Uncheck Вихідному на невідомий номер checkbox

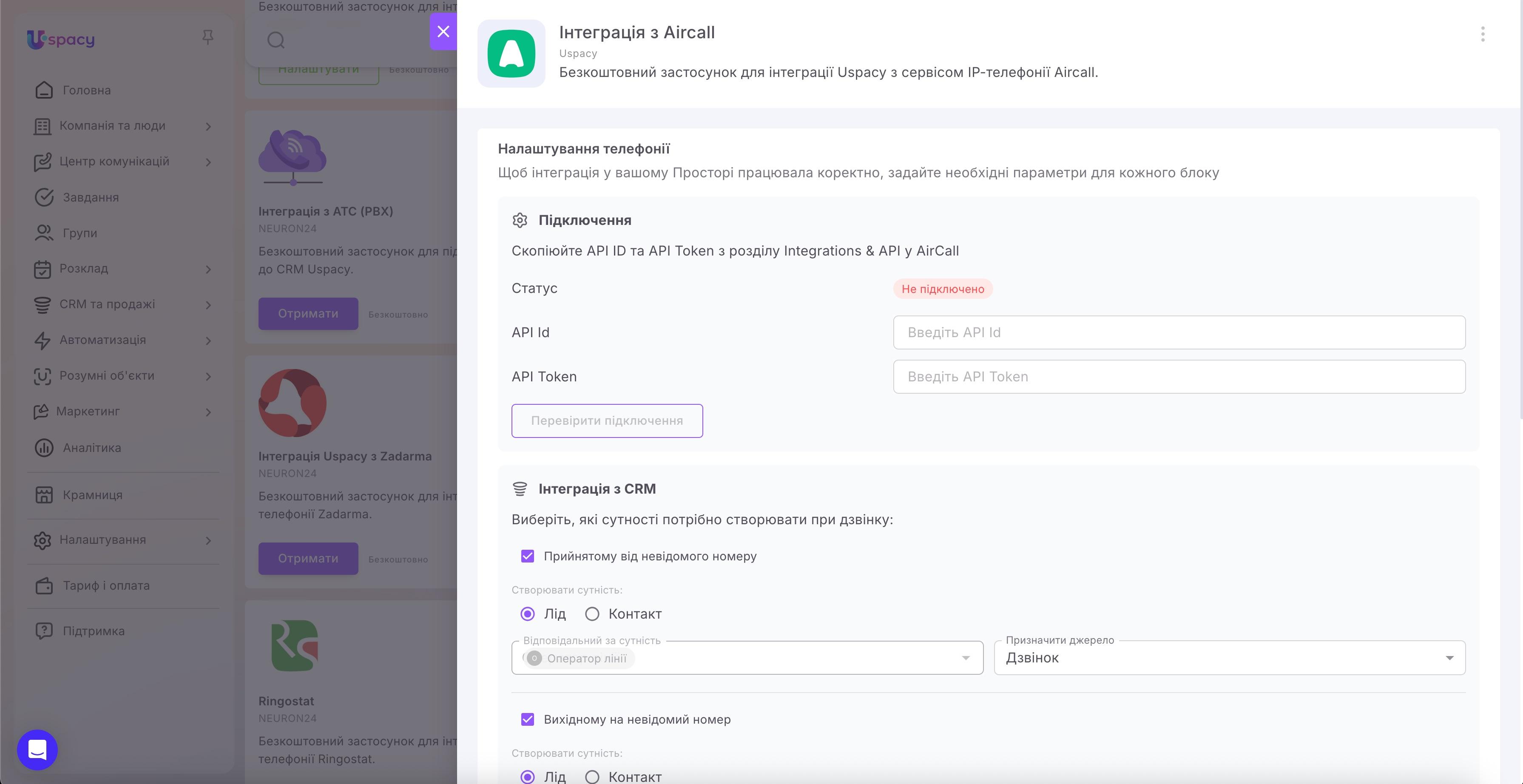point(527,719)
